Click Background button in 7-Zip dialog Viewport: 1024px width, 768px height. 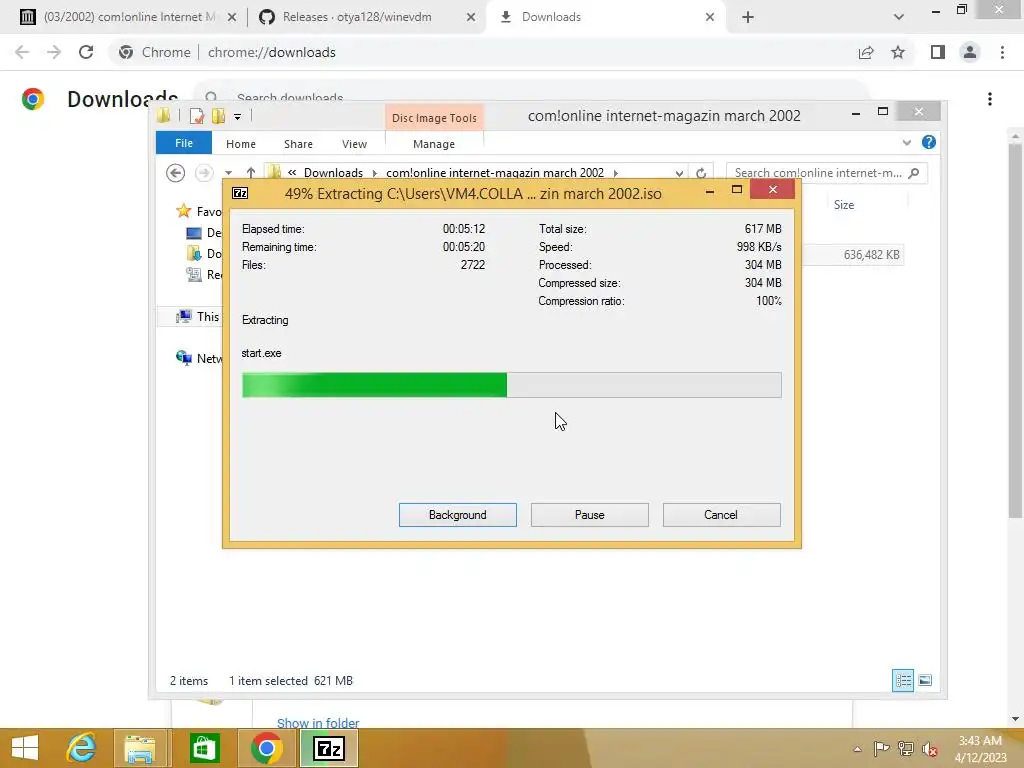[457, 515]
